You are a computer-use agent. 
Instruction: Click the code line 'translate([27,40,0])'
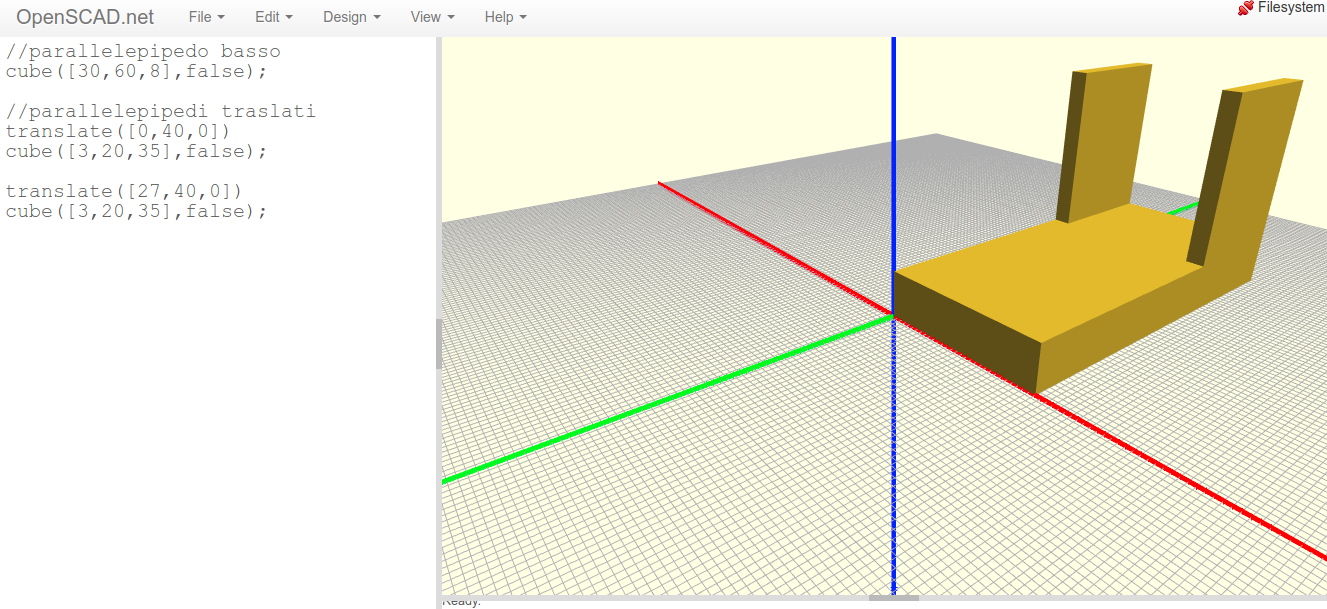pyautogui.click(x=124, y=191)
